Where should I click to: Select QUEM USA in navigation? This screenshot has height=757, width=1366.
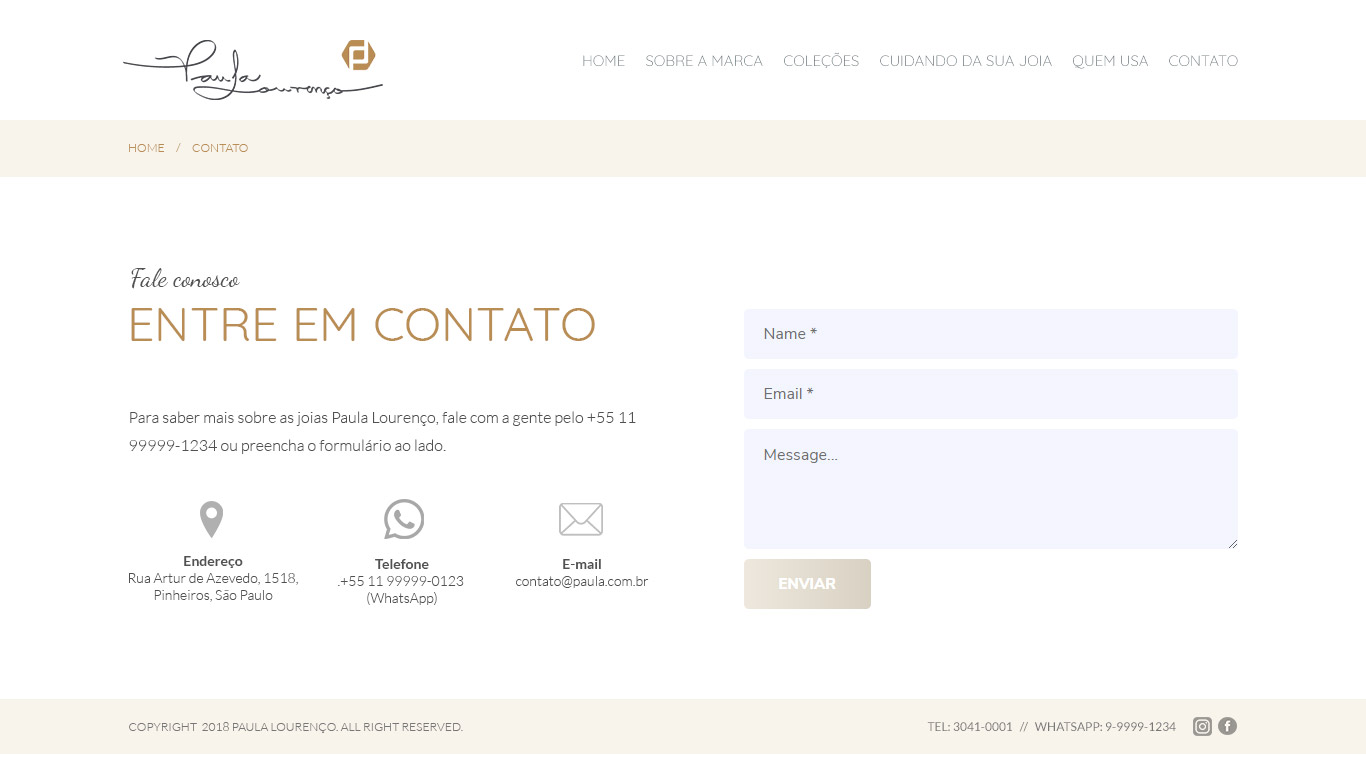(1109, 61)
